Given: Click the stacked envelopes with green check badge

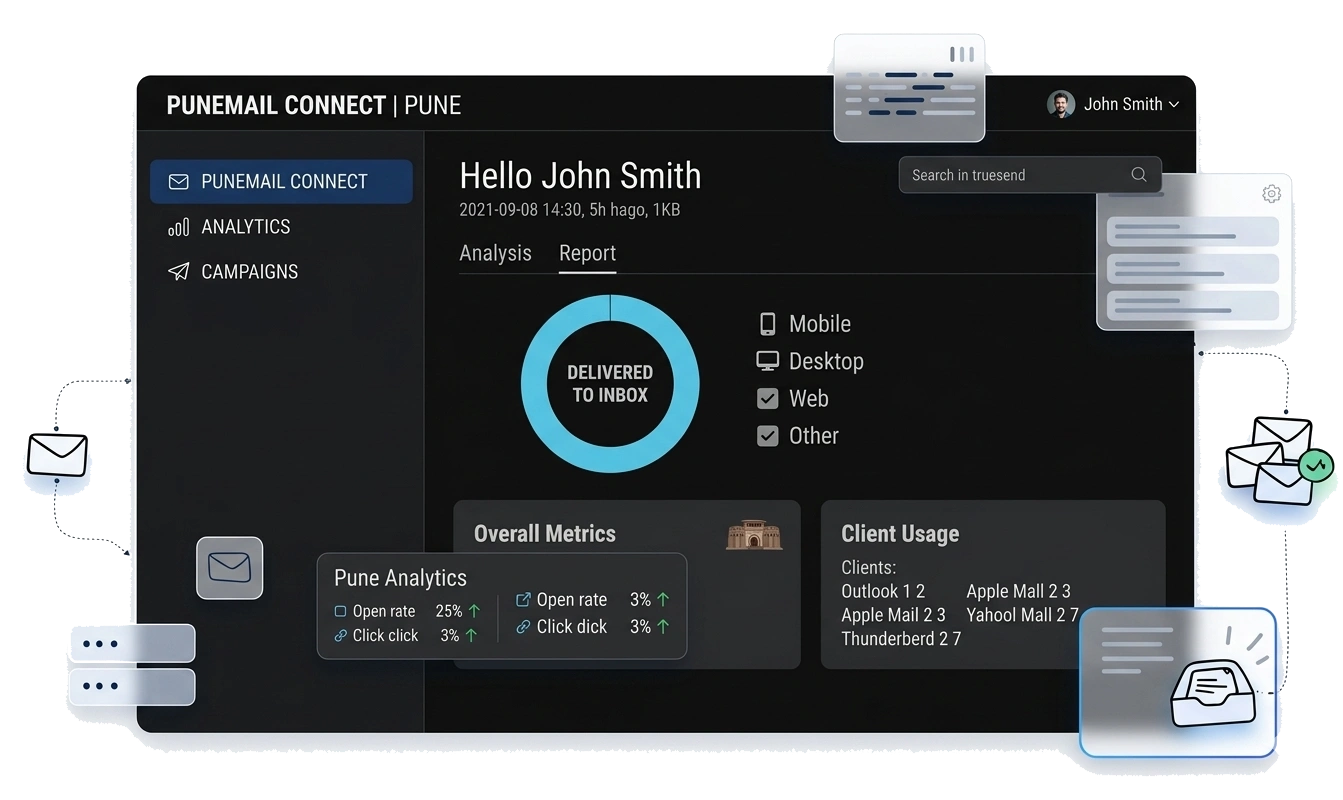Looking at the screenshot, I should tap(1278, 461).
